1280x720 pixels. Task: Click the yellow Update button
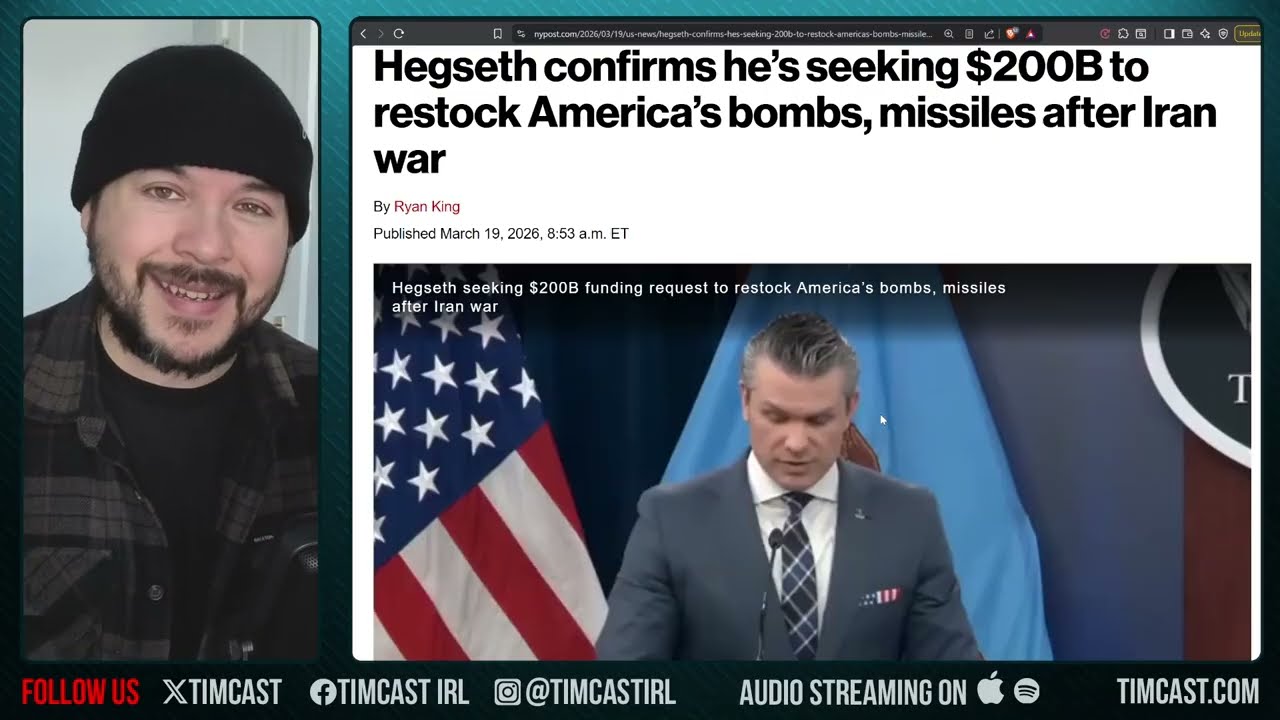pyautogui.click(x=1248, y=34)
